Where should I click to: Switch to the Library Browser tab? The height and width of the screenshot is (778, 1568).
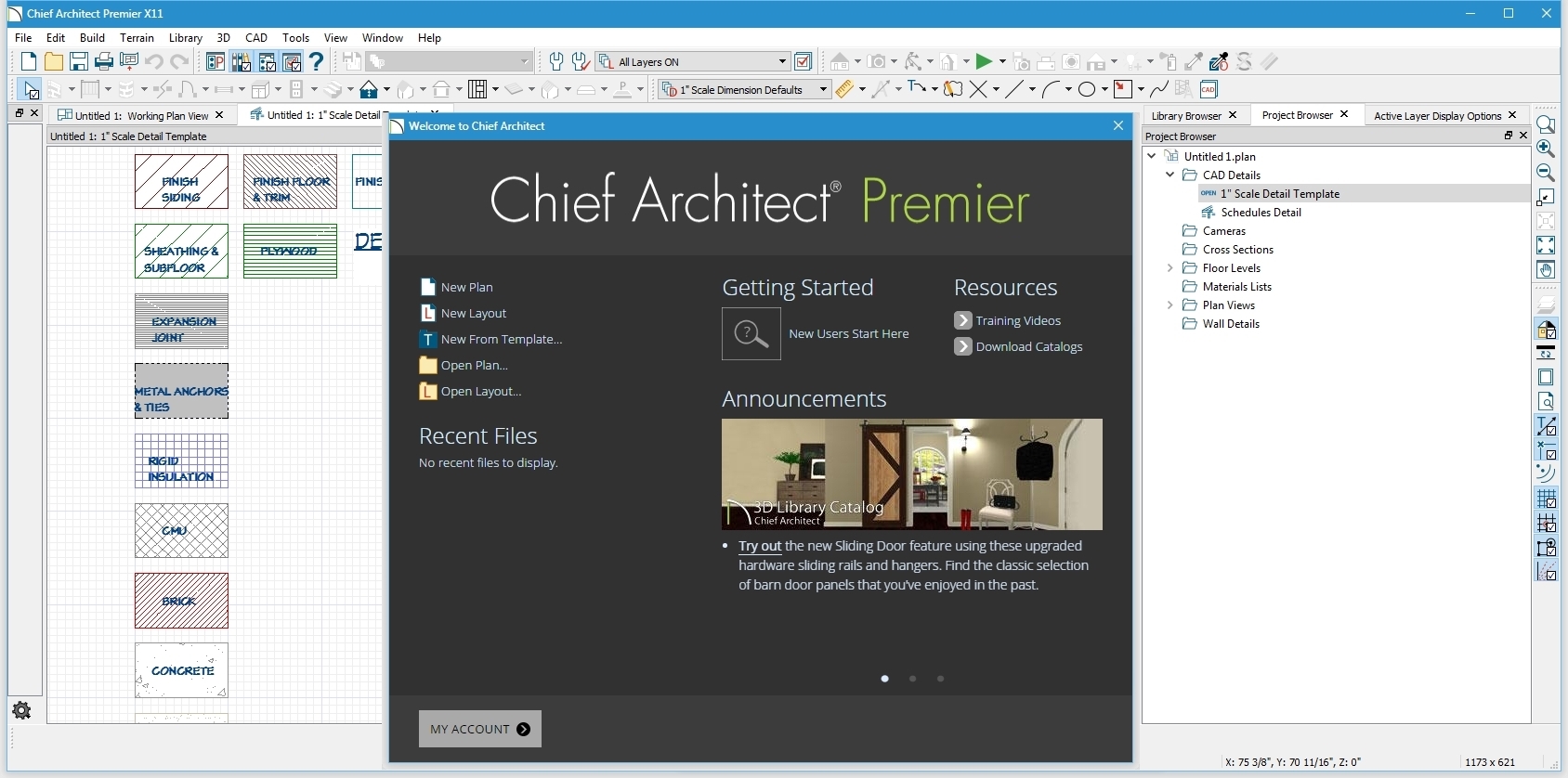pyautogui.click(x=1186, y=116)
